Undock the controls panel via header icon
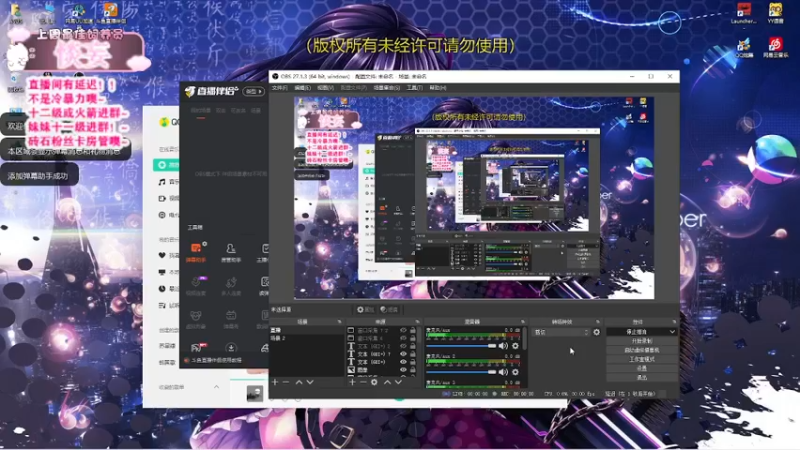This screenshot has height=450, width=800. pyautogui.click(x=674, y=322)
